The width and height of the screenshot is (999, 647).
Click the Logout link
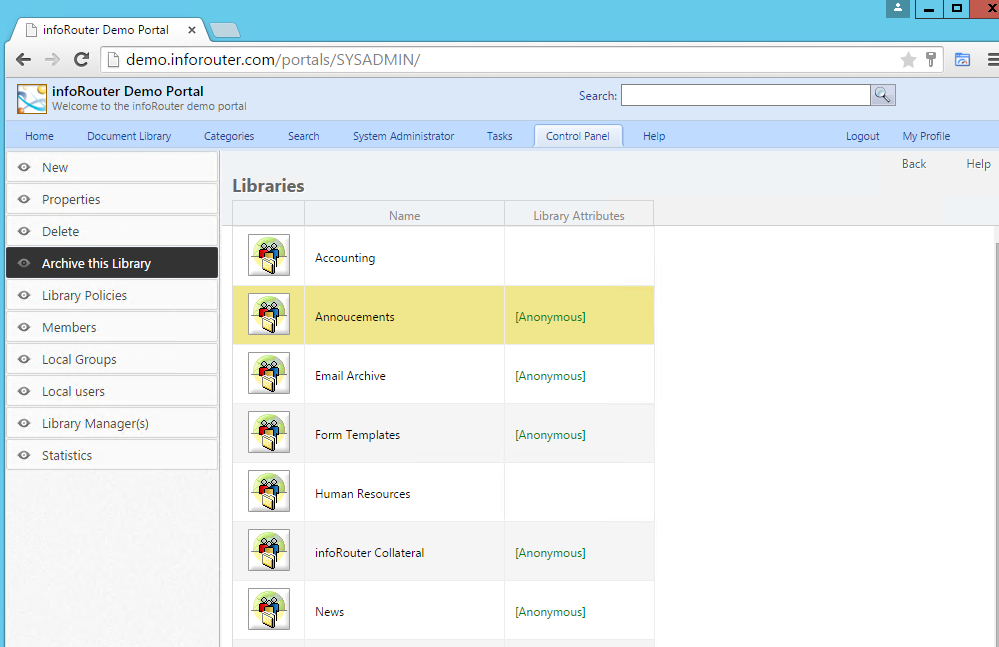click(x=863, y=136)
